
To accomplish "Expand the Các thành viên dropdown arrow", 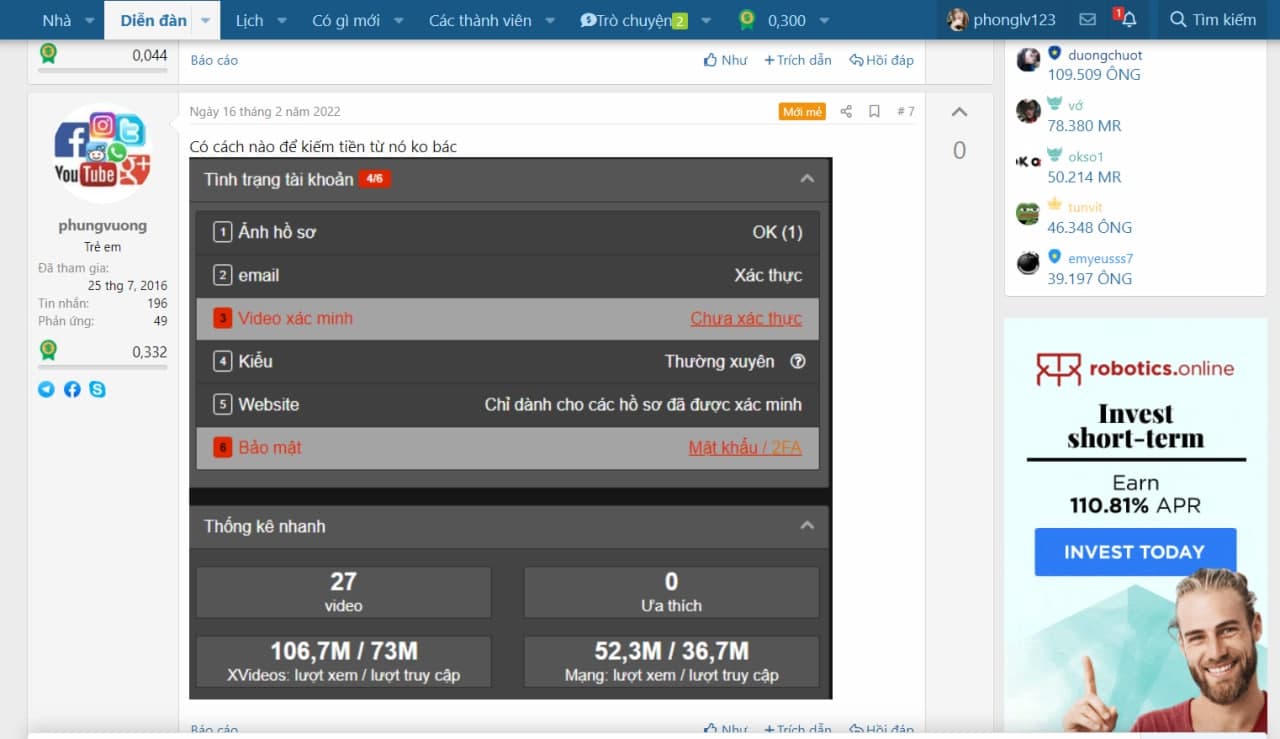I will click(551, 20).
